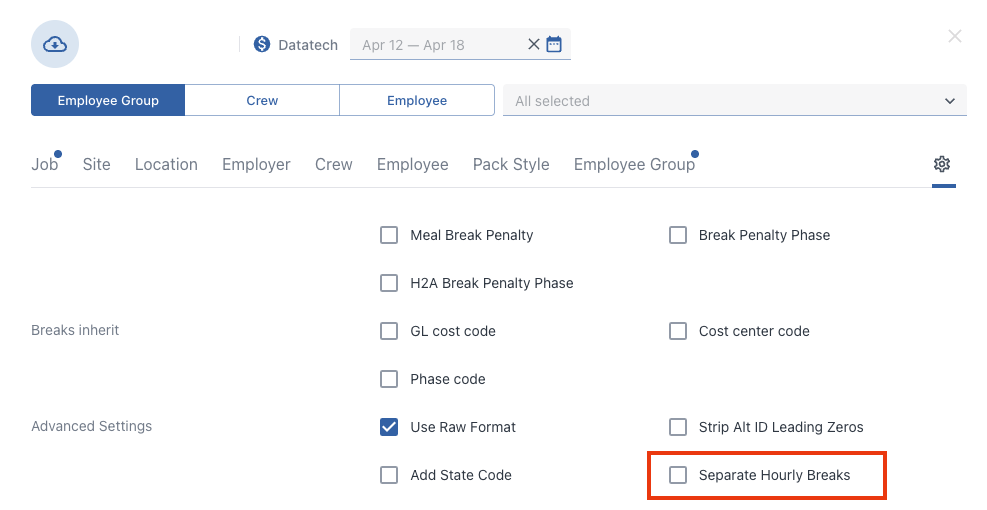Select the Employee Group segmented button

[x=108, y=100]
